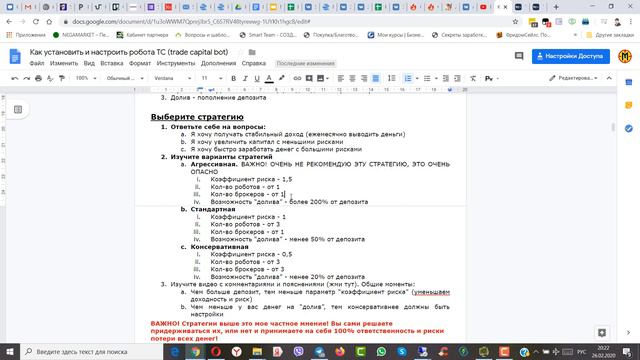640x360 pixels.
Task: Click the print icon
Action: [38, 78]
